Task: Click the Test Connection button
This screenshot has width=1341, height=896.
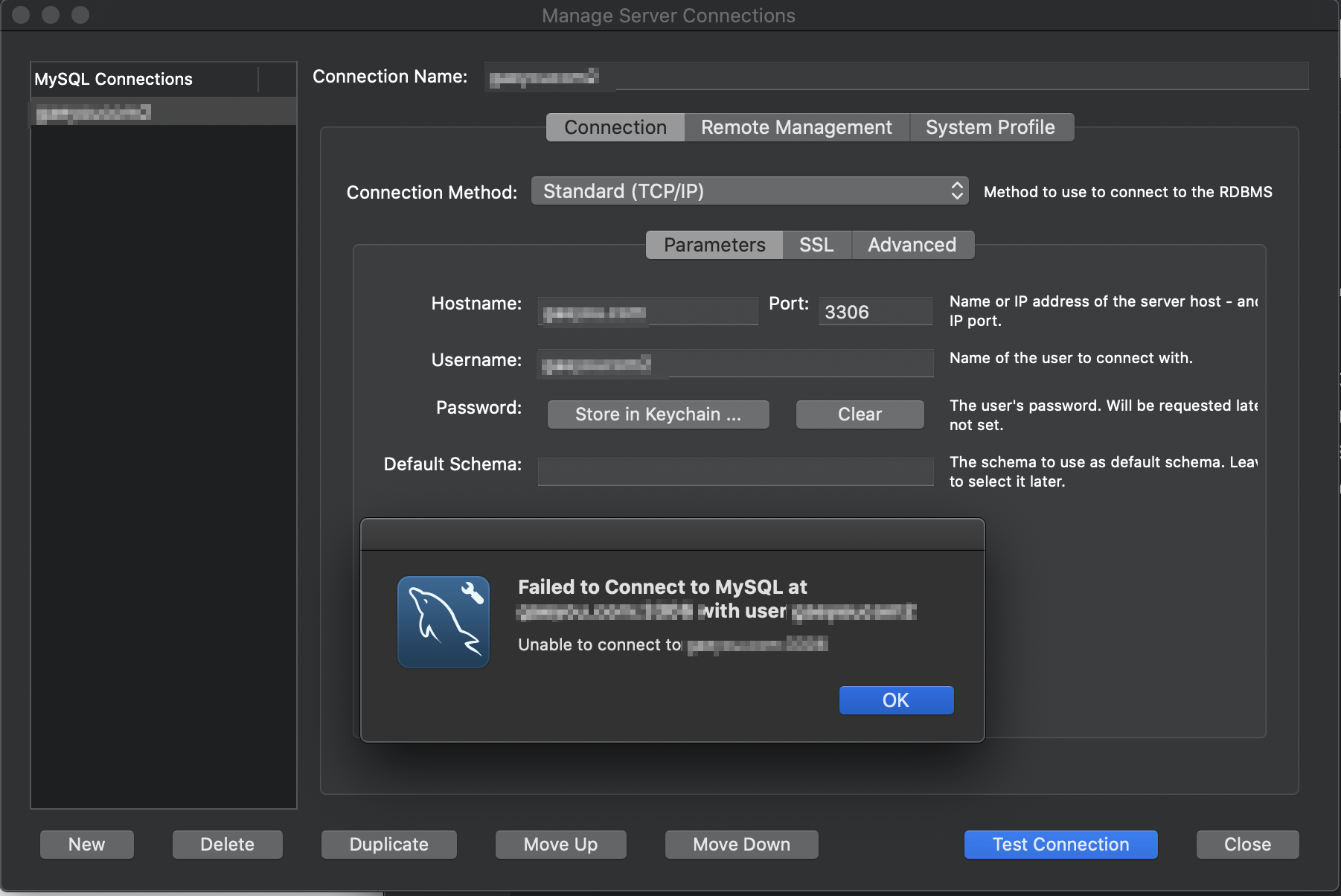Action: [1061, 845]
